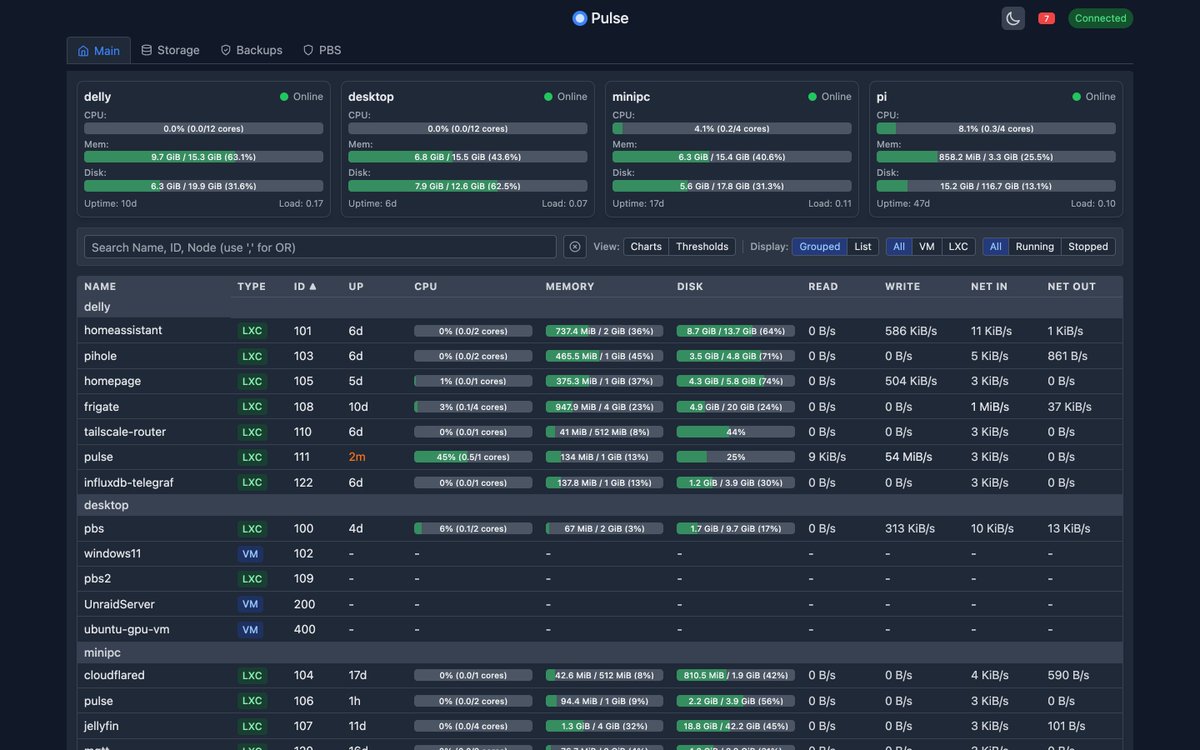This screenshot has height=750, width=1200.
Task: Click the delly node group row
Action: click(600, 307)
